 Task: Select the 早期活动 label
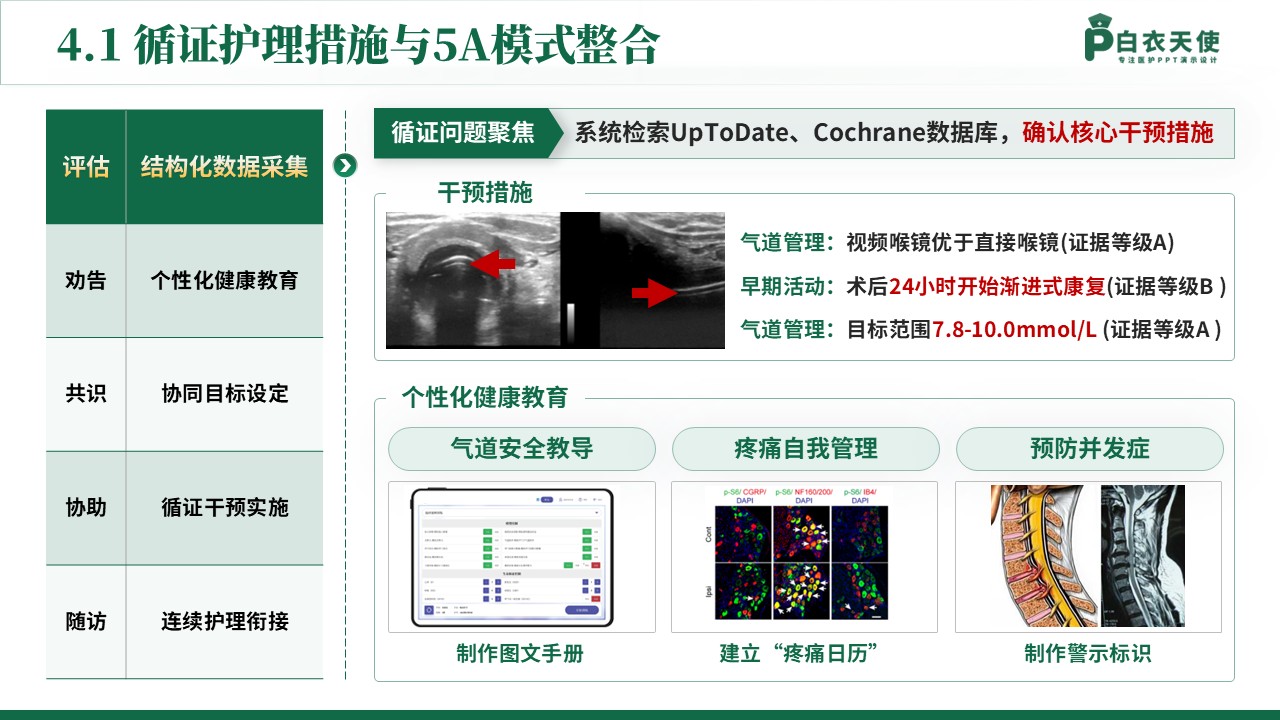(787, 286)
